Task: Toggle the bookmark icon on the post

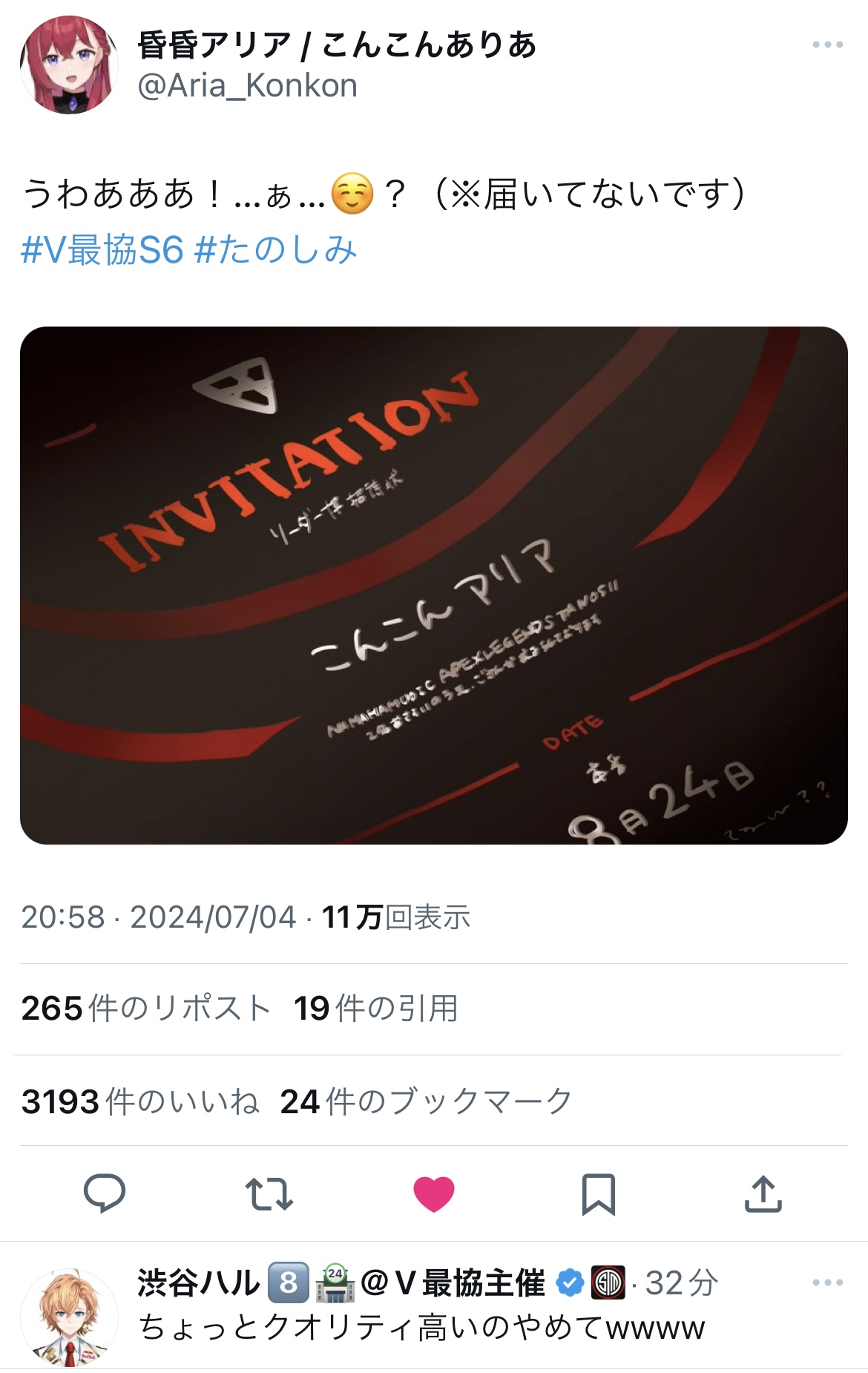Action: [x=599, y=1194]
